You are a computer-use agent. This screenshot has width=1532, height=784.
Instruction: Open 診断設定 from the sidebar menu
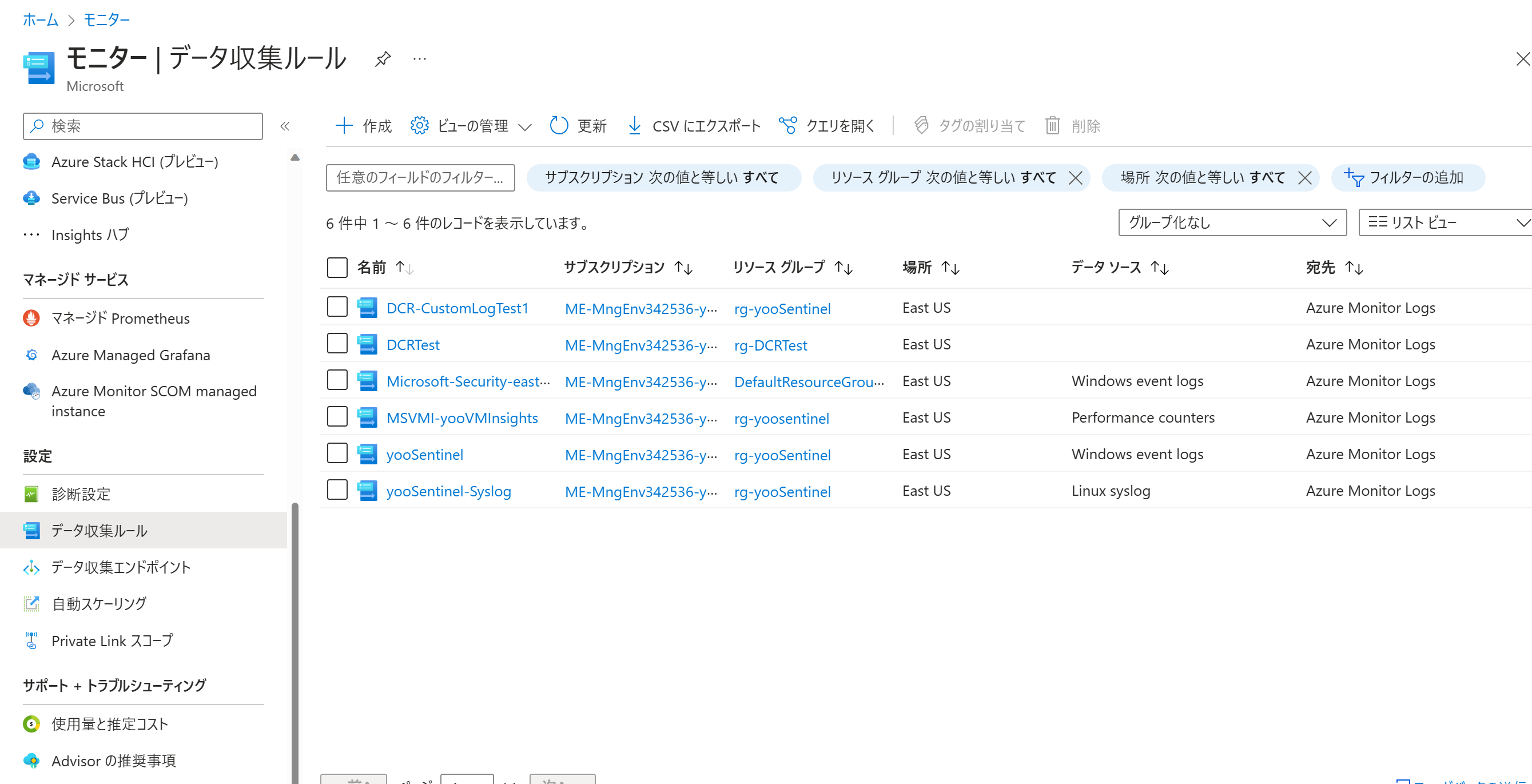click(81, 494)
